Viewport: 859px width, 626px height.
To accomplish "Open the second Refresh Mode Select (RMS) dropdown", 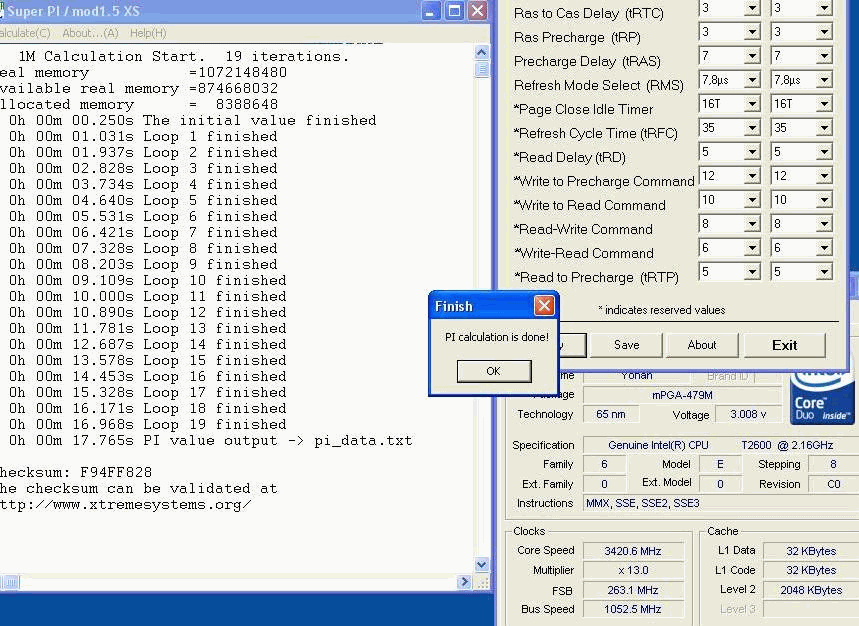I will 824,81.
